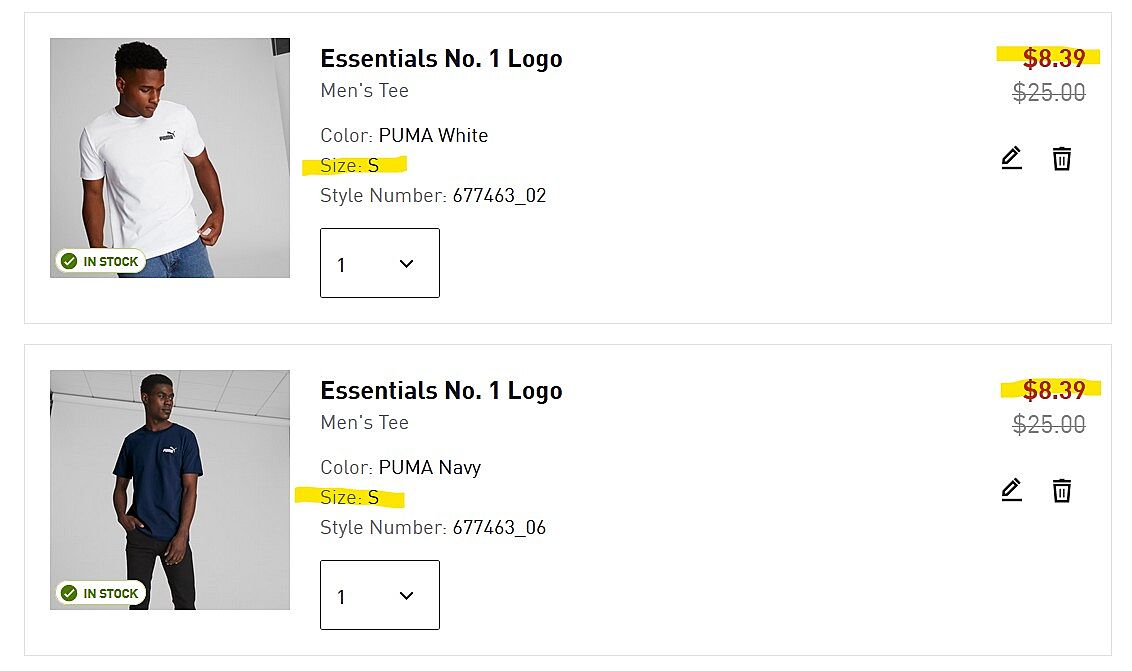Open Essentials No. 1 Logo white tee title

click(x=441, y=59)
